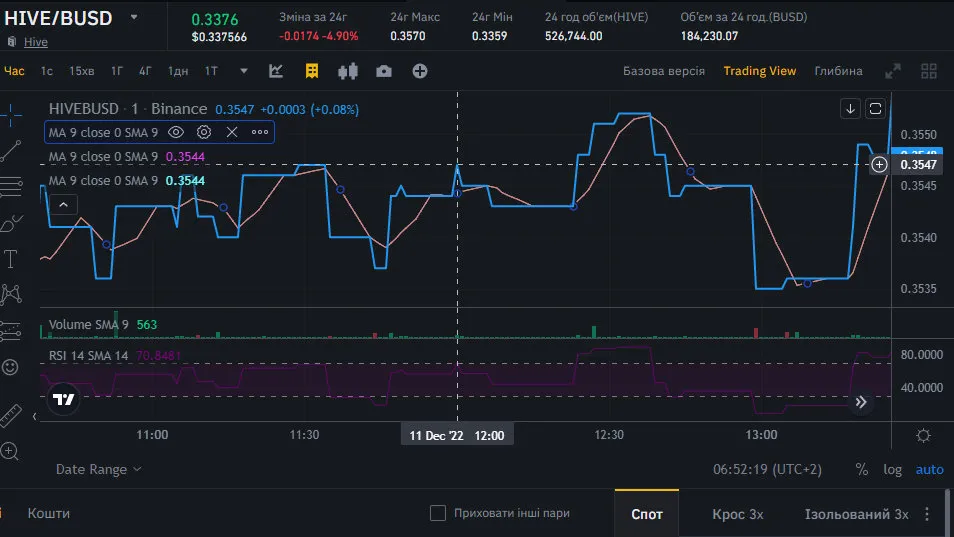
Task: Switch to Базова версія chart
Action: [664, 71]
